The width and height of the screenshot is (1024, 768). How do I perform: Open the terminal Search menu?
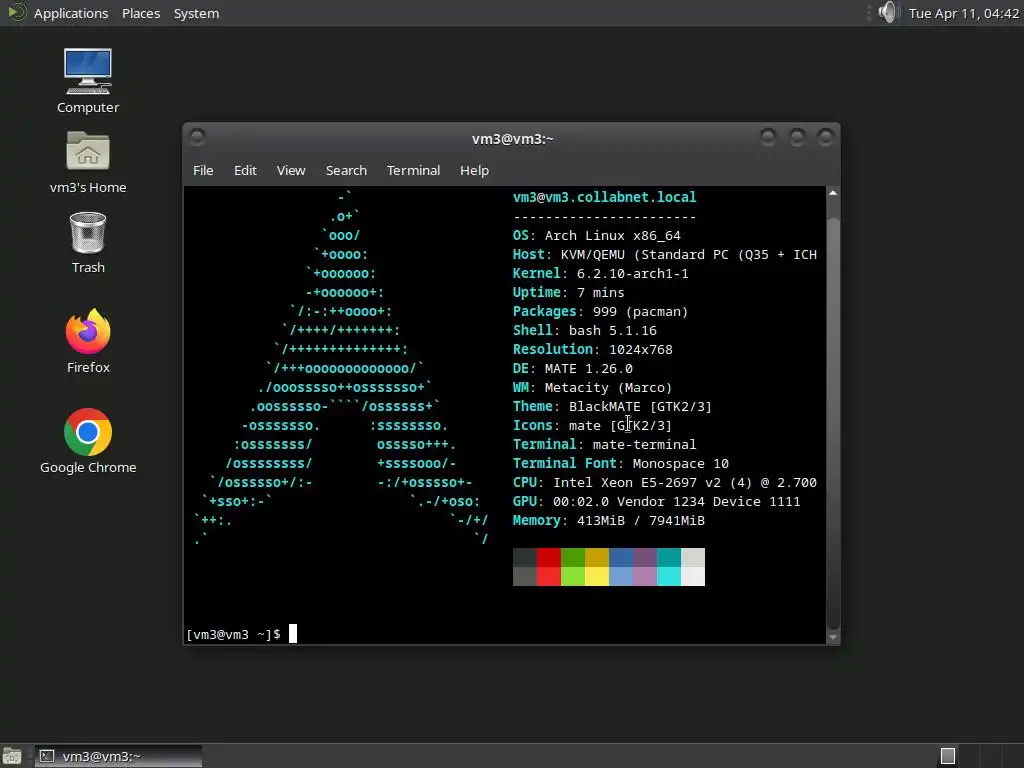(346, 170)
